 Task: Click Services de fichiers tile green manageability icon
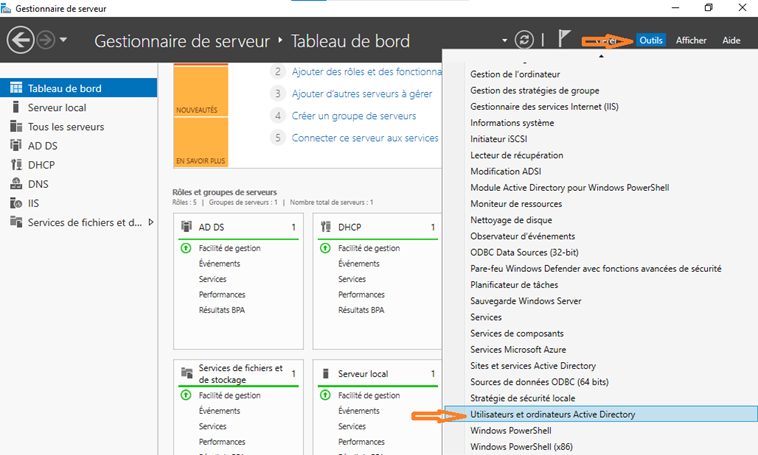click(x=186, y=395)
